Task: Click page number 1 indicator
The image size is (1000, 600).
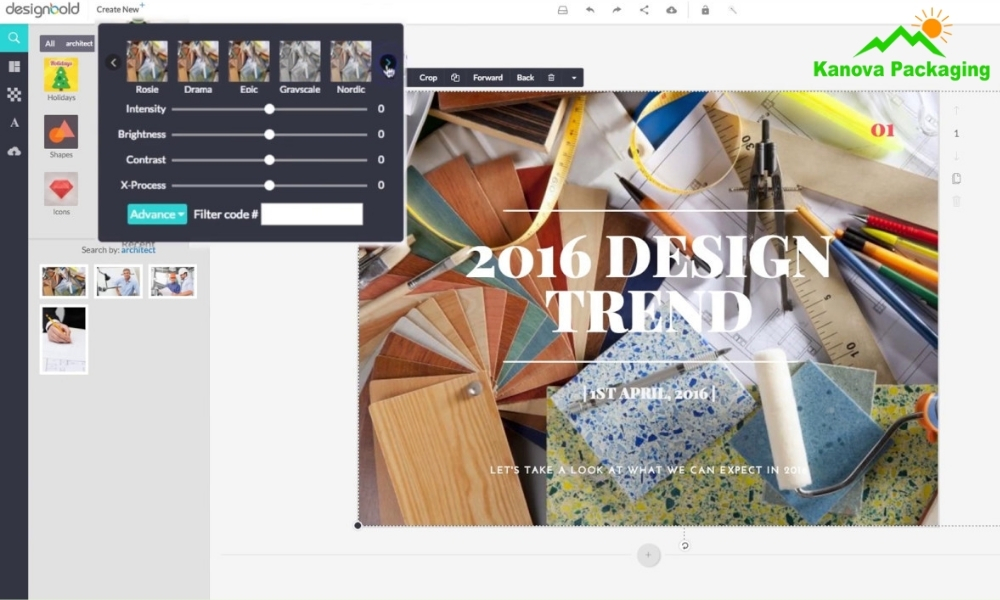Action: (956, 133)
